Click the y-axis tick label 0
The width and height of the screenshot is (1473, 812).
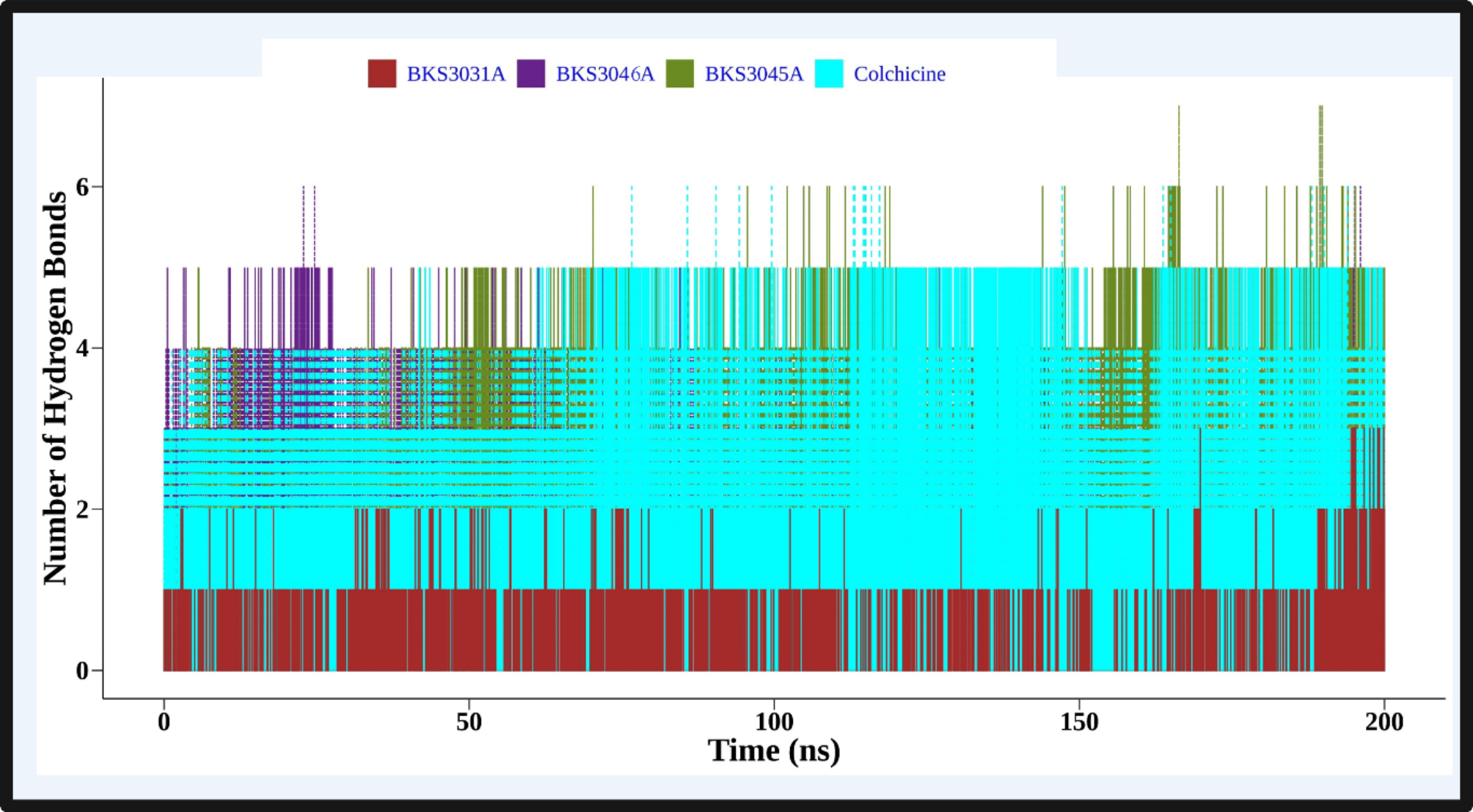click(x=81, y=670)
